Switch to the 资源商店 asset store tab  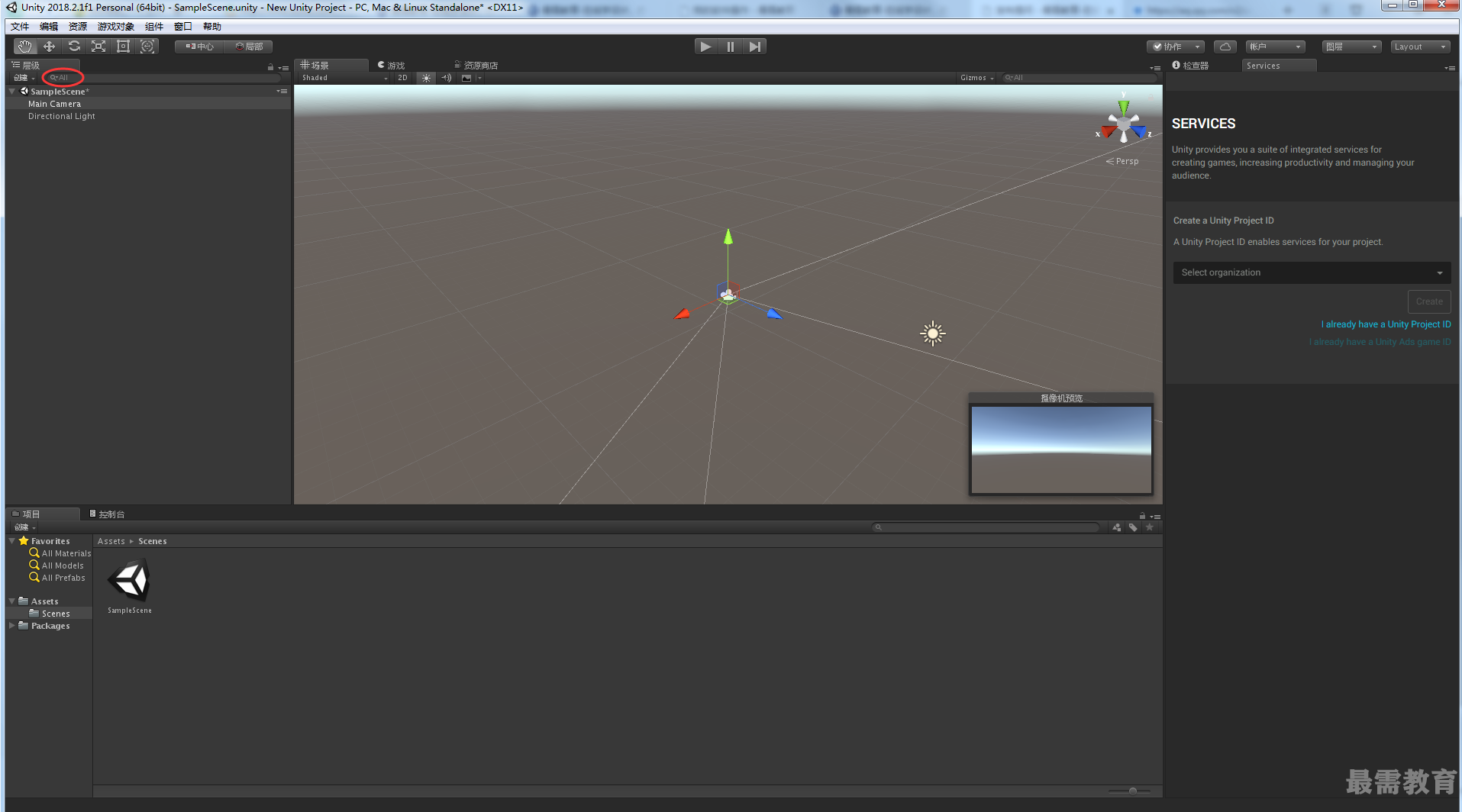[x=476, y=66]
